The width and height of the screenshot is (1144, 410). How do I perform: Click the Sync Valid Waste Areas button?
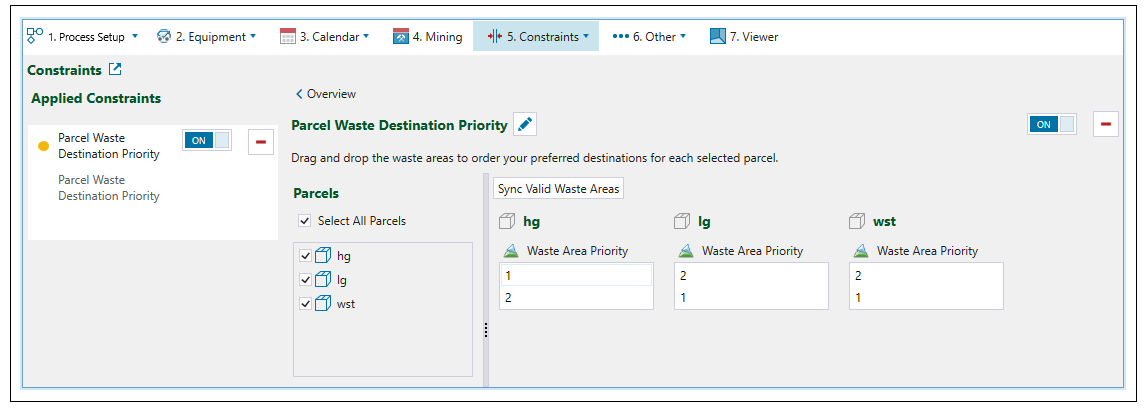coord(558,189)
